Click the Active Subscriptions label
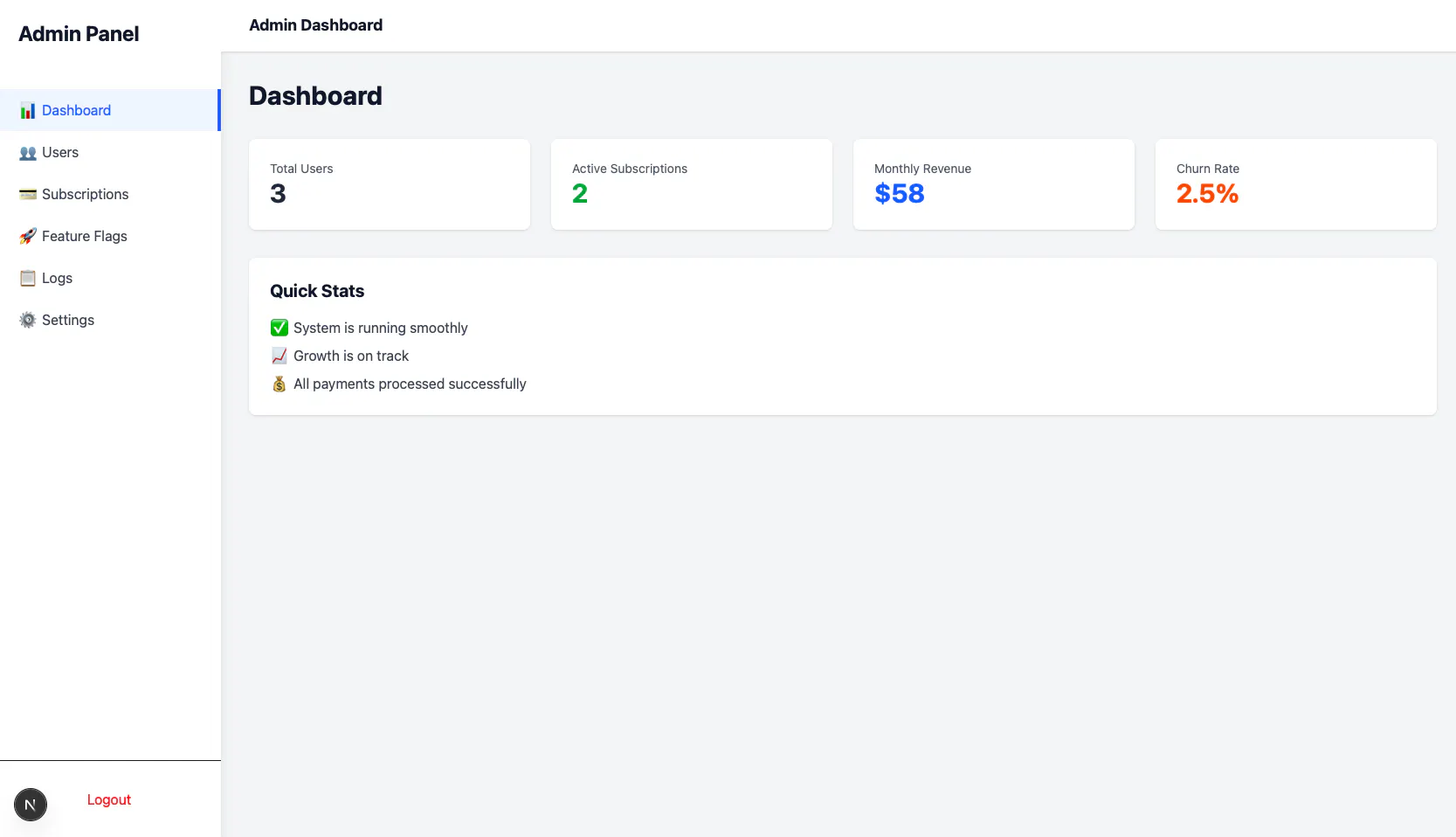The image size is (1456, 837). click(x=630, y=169)
